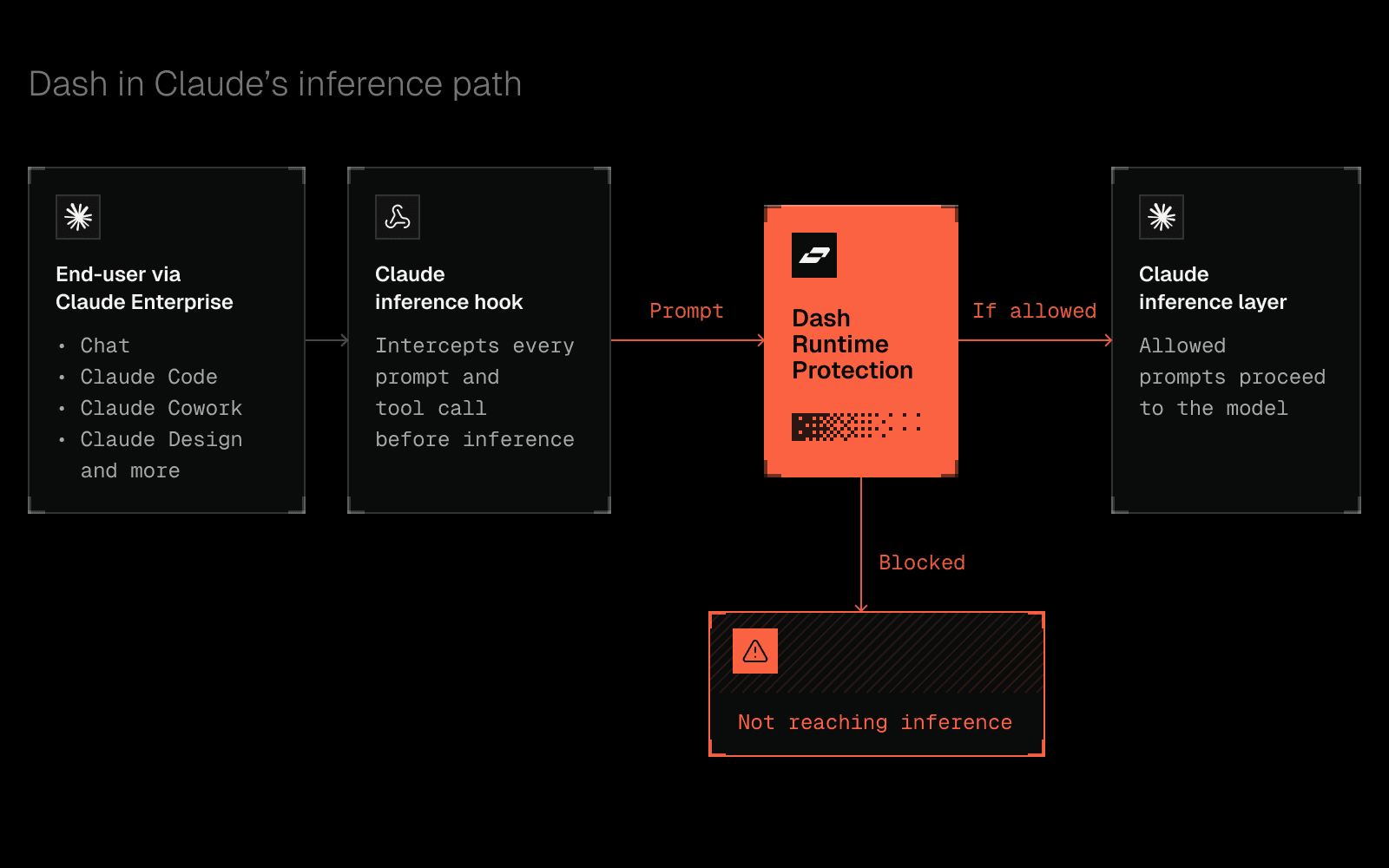1389x868 pixels.
Task: Click the Dash logo icon in orange card
Action: pyautogui.click(x=814, y=255)
